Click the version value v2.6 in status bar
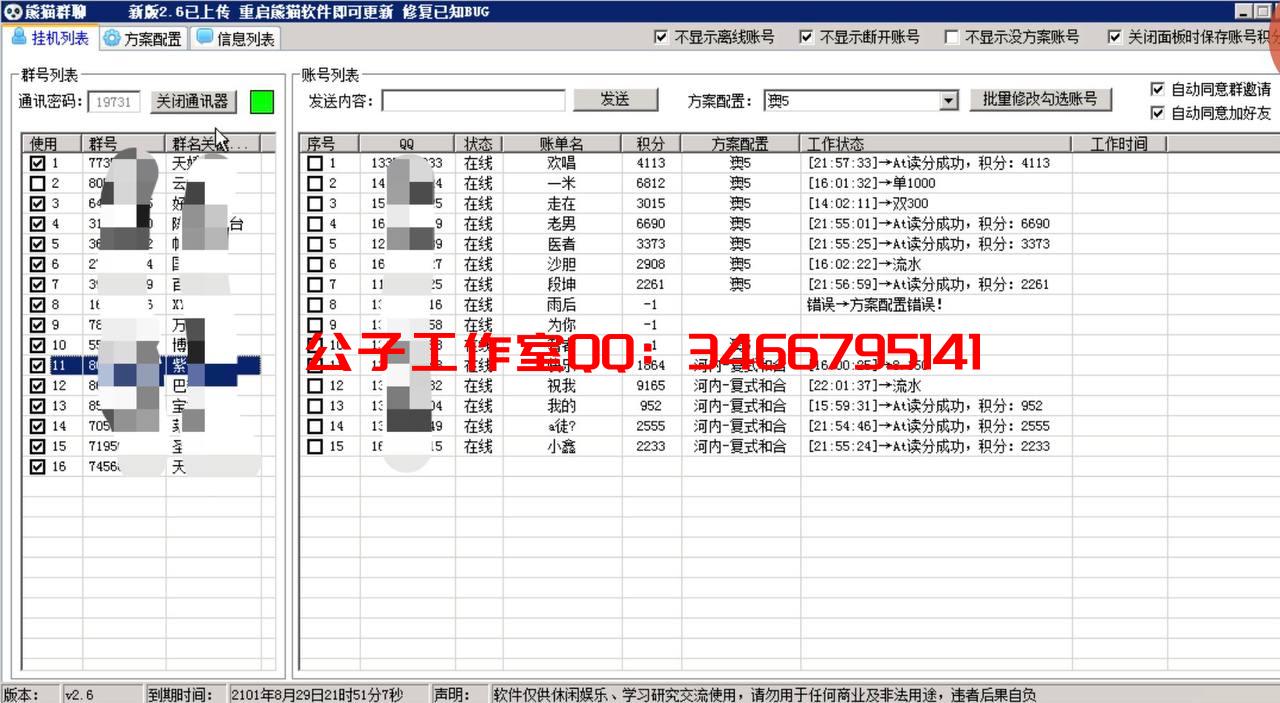The image size is (1280, 703). pyautogui.click(x=77, y=695)
